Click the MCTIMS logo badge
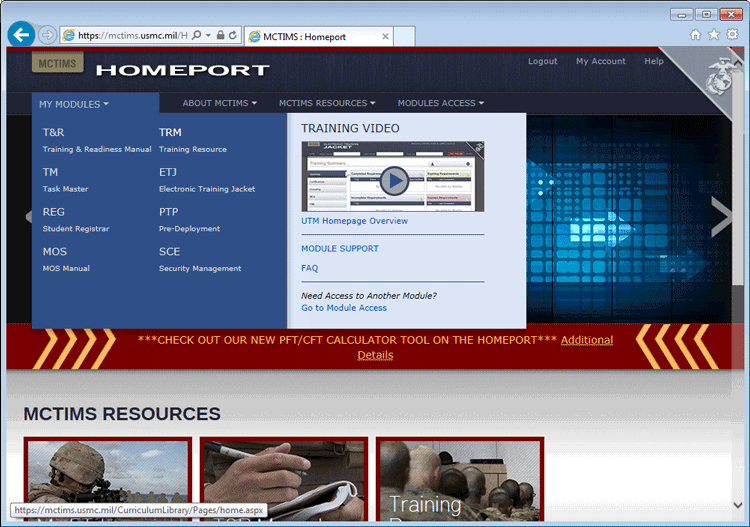The image size is (750, 527). click(57, 63)
